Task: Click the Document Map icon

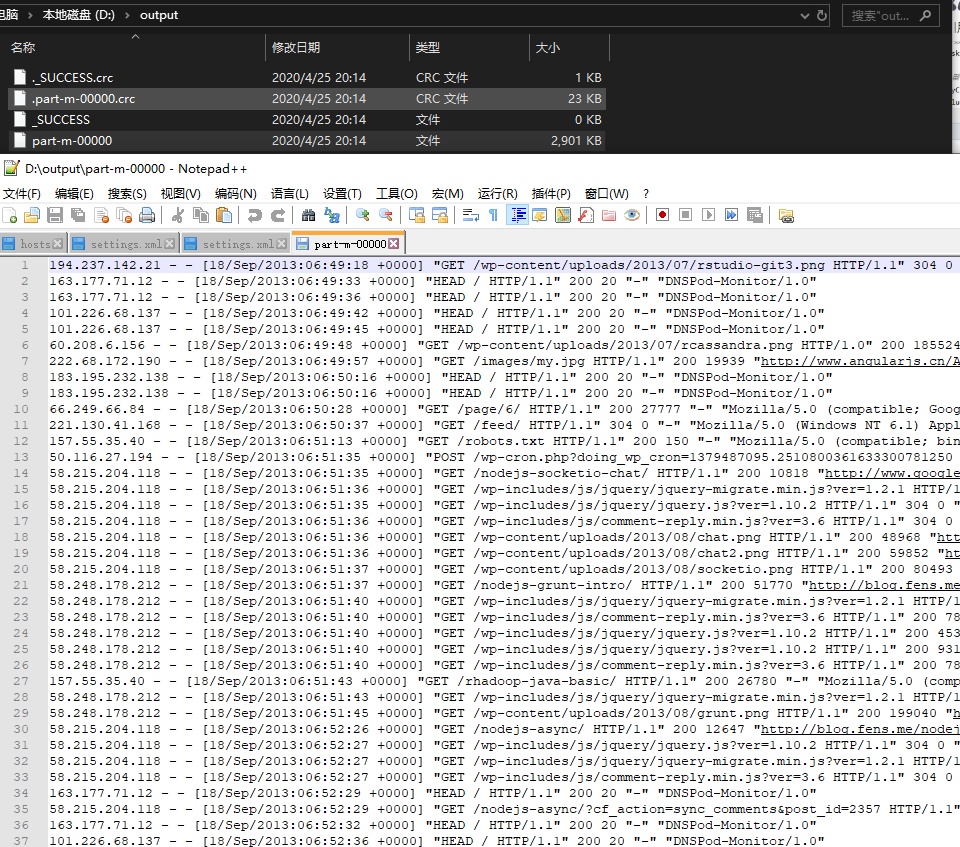Action: (563, 215)
